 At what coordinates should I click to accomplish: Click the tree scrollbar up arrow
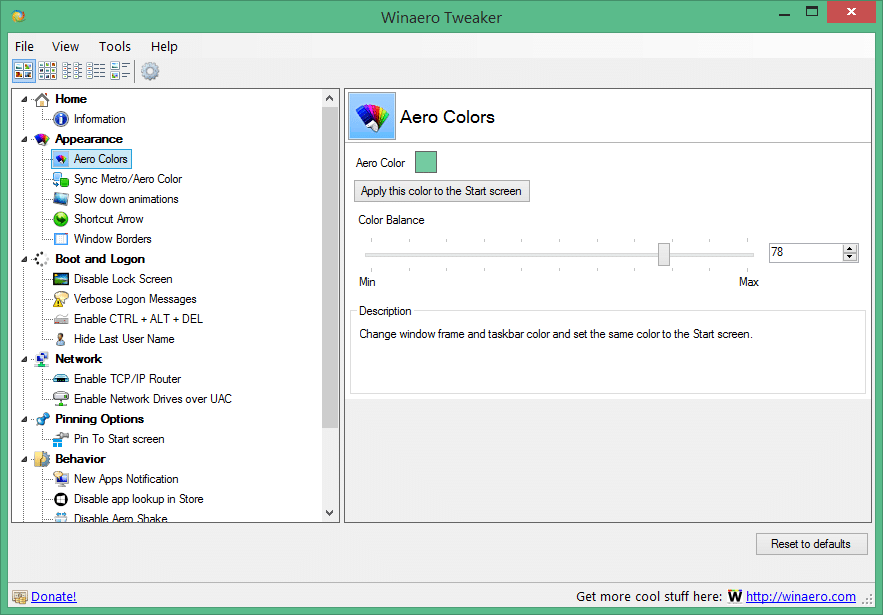pos(329,99)
